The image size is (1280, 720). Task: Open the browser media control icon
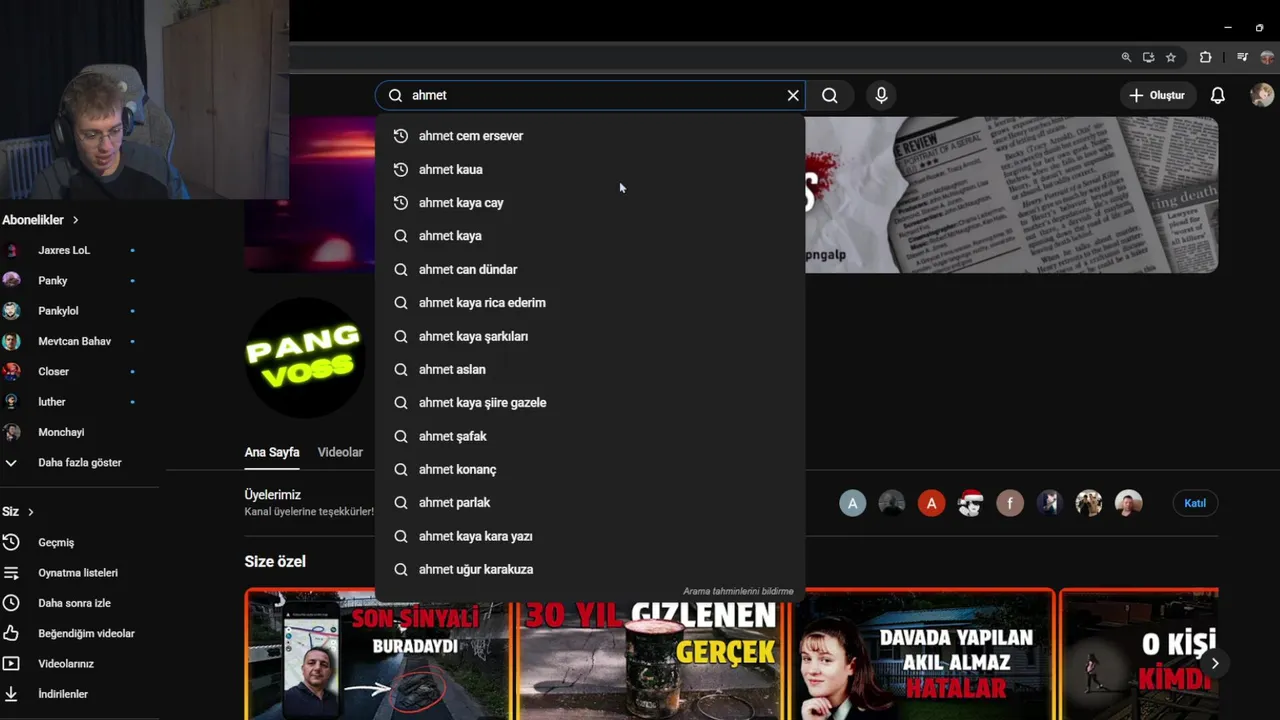pyautogui.click(x=1242, y=58)
